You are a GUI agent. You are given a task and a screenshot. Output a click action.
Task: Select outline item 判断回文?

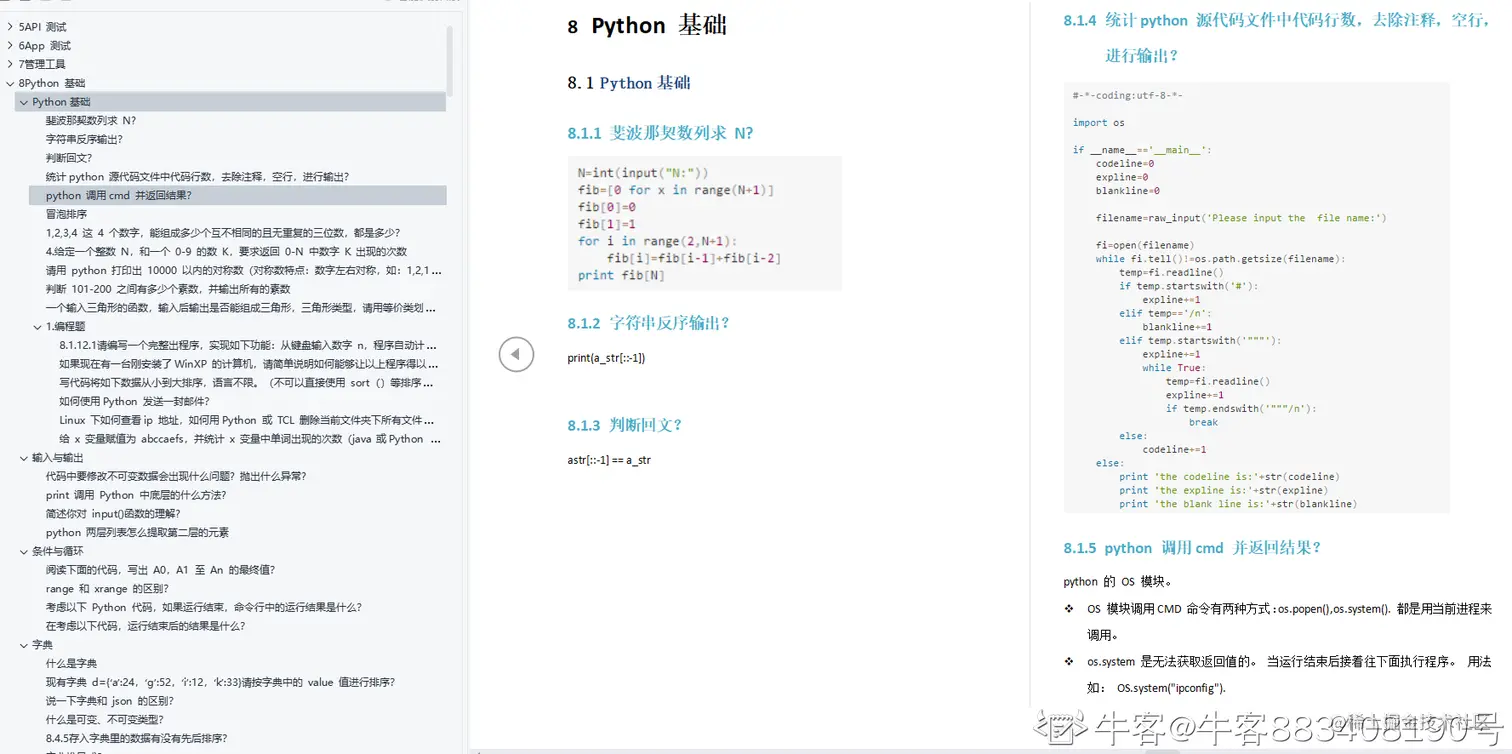pyautogui.click(x=69, y=158)
